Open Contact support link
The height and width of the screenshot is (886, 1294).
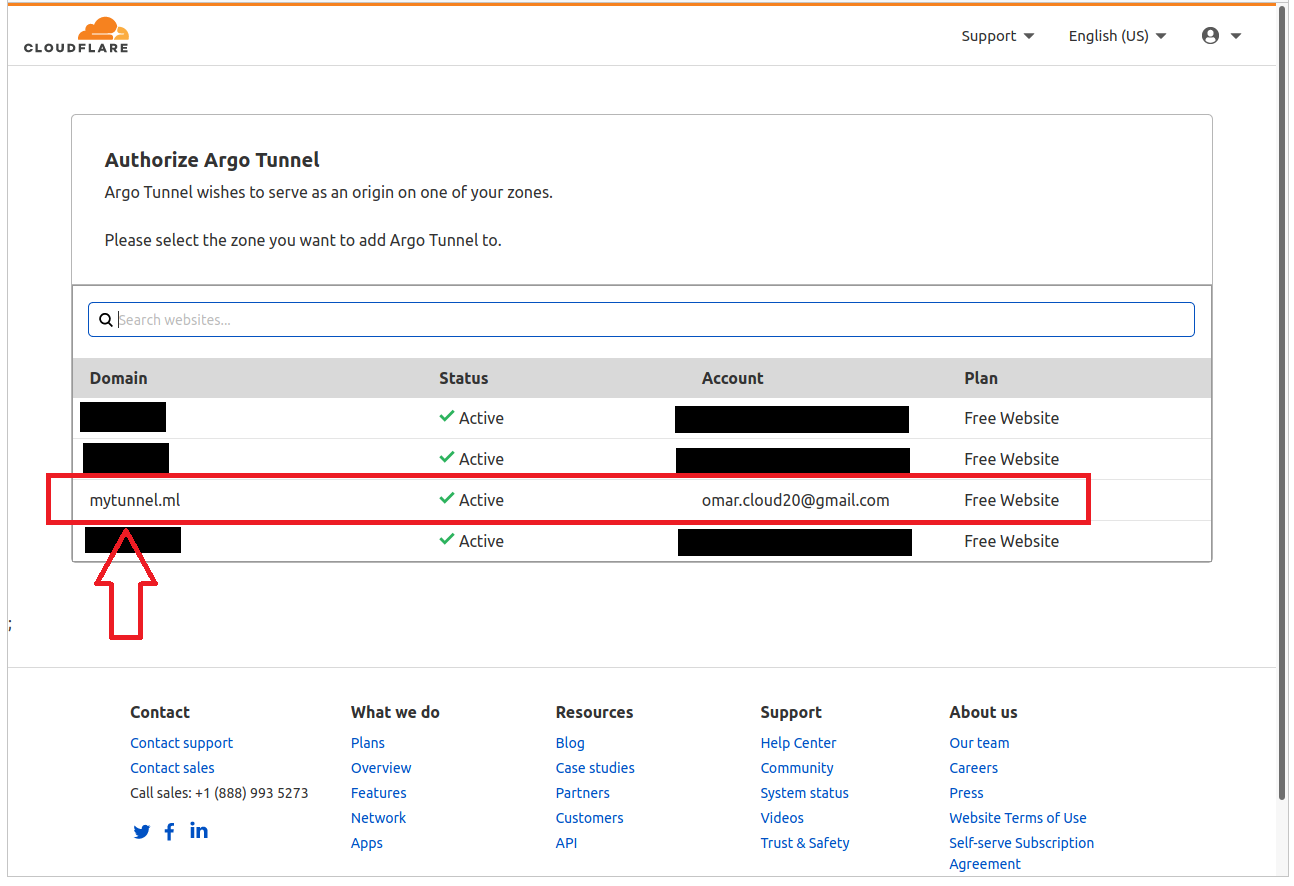click(x=181, y=743)
